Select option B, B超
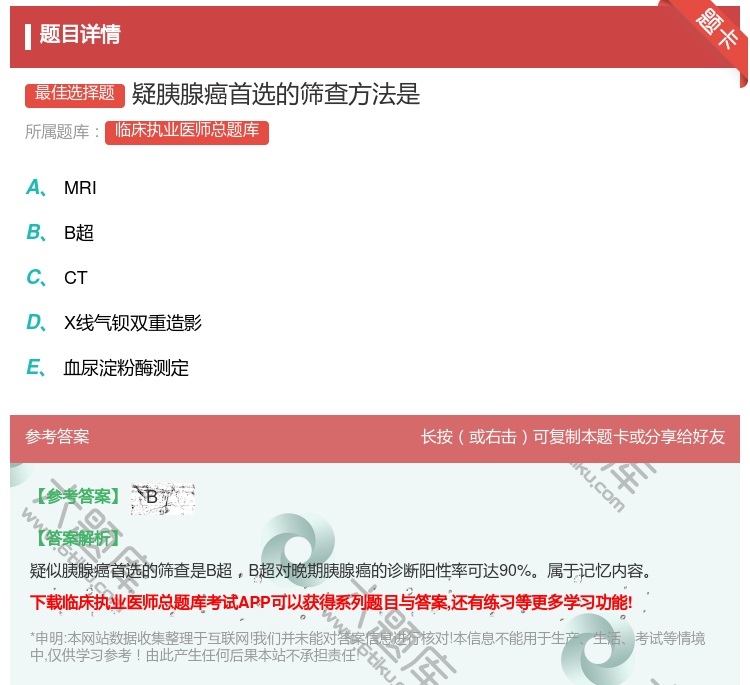750x685 pixels. (x=60, y=232)
